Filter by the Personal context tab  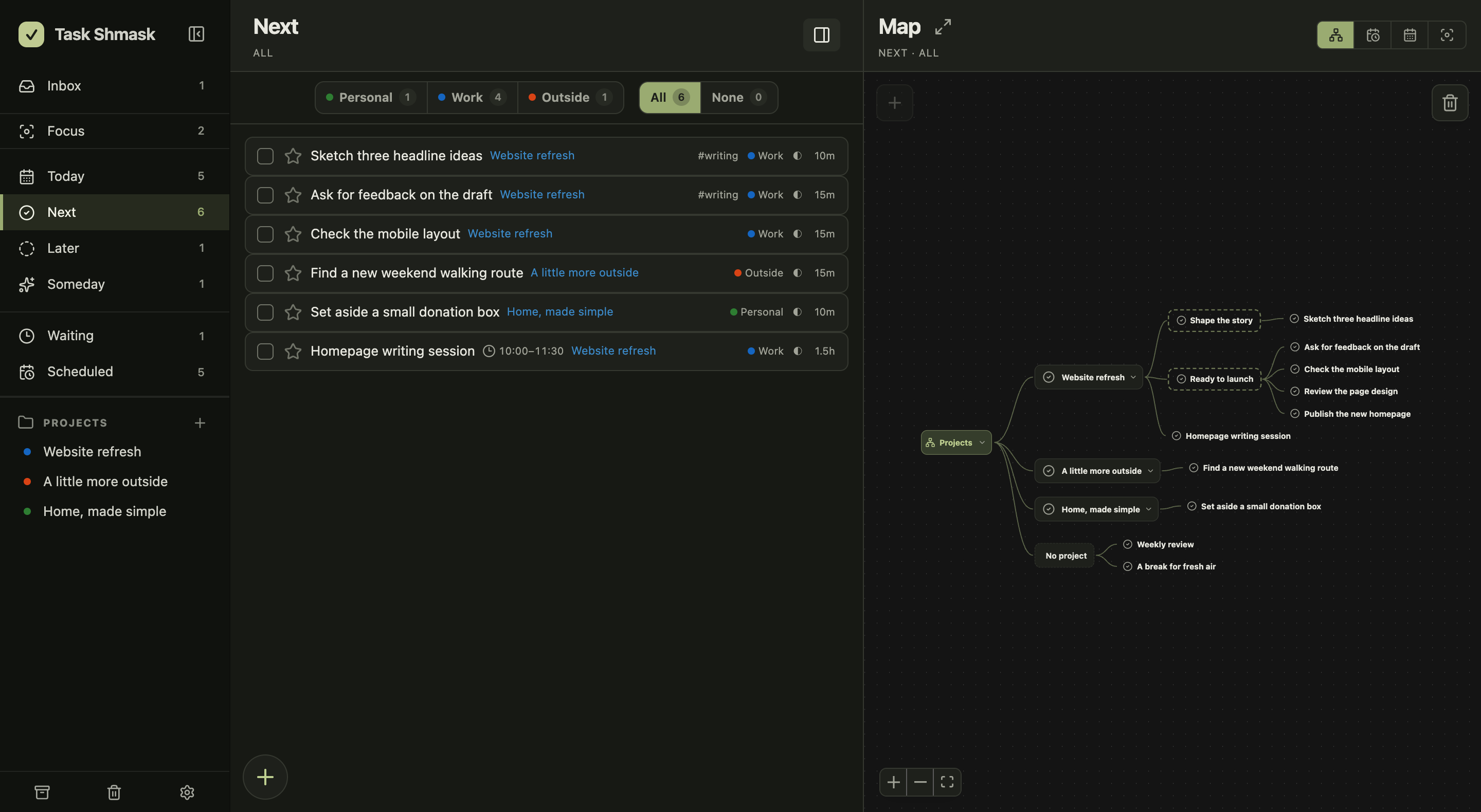(x=371, y=98)
